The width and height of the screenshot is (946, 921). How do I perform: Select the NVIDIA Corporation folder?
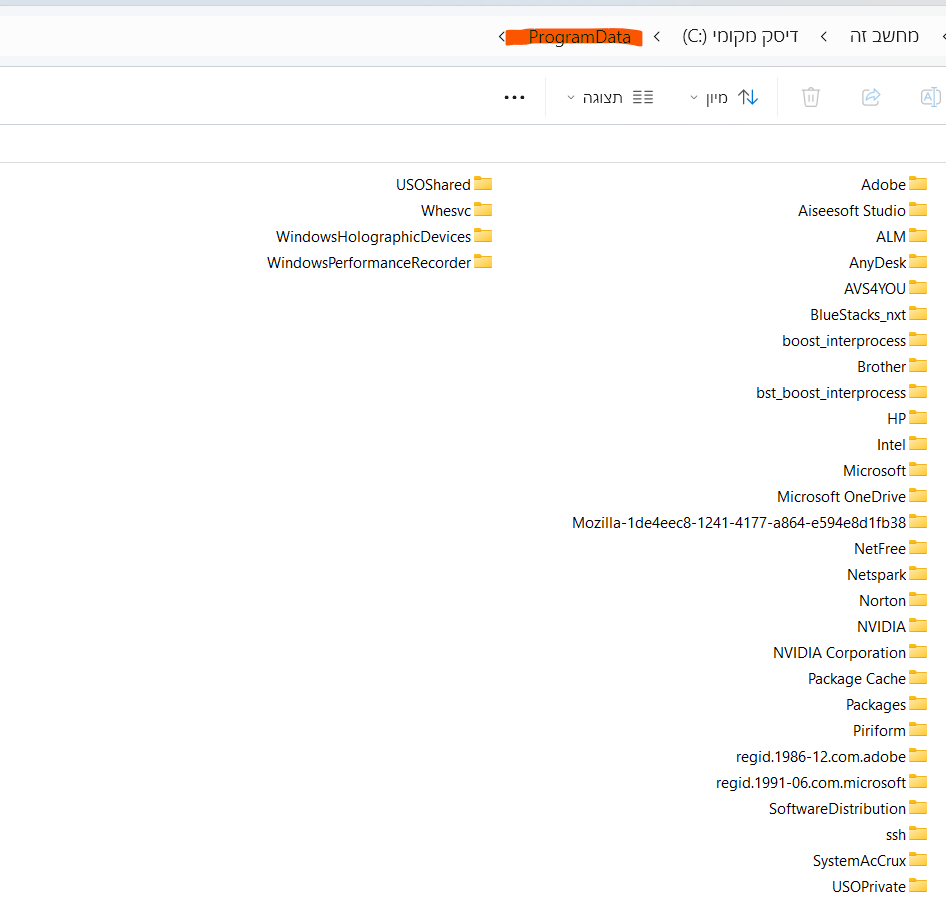click(x=839, y=653)
